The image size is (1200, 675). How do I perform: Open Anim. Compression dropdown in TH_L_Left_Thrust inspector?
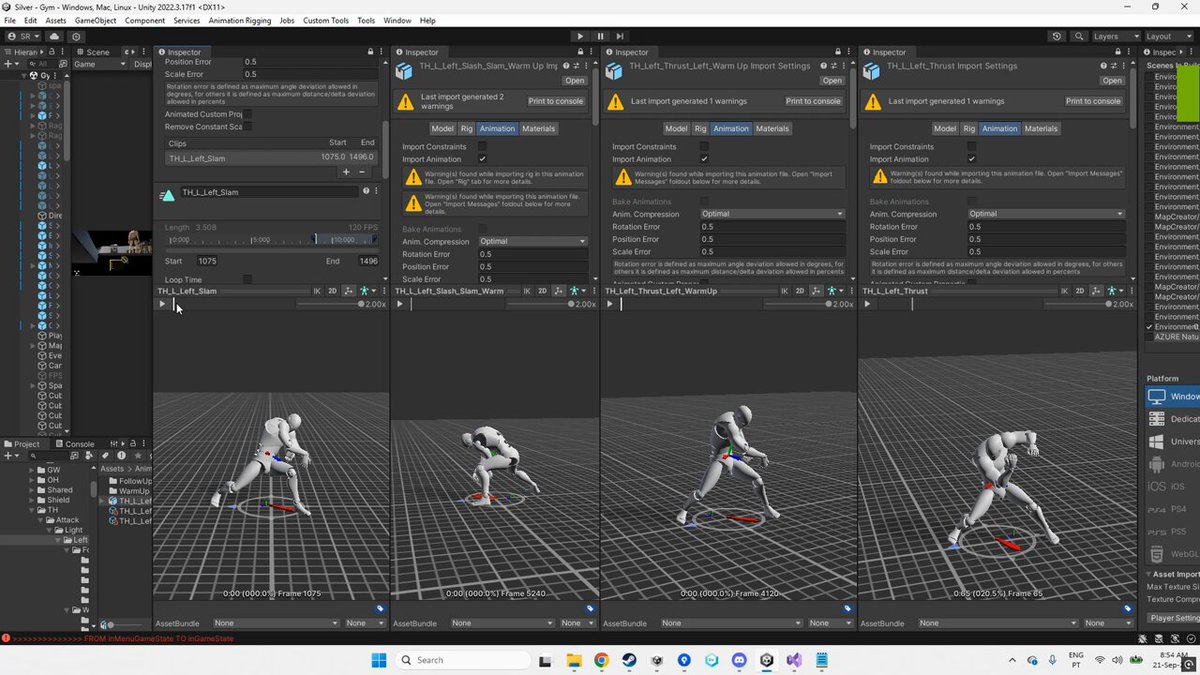point(1046,214)
